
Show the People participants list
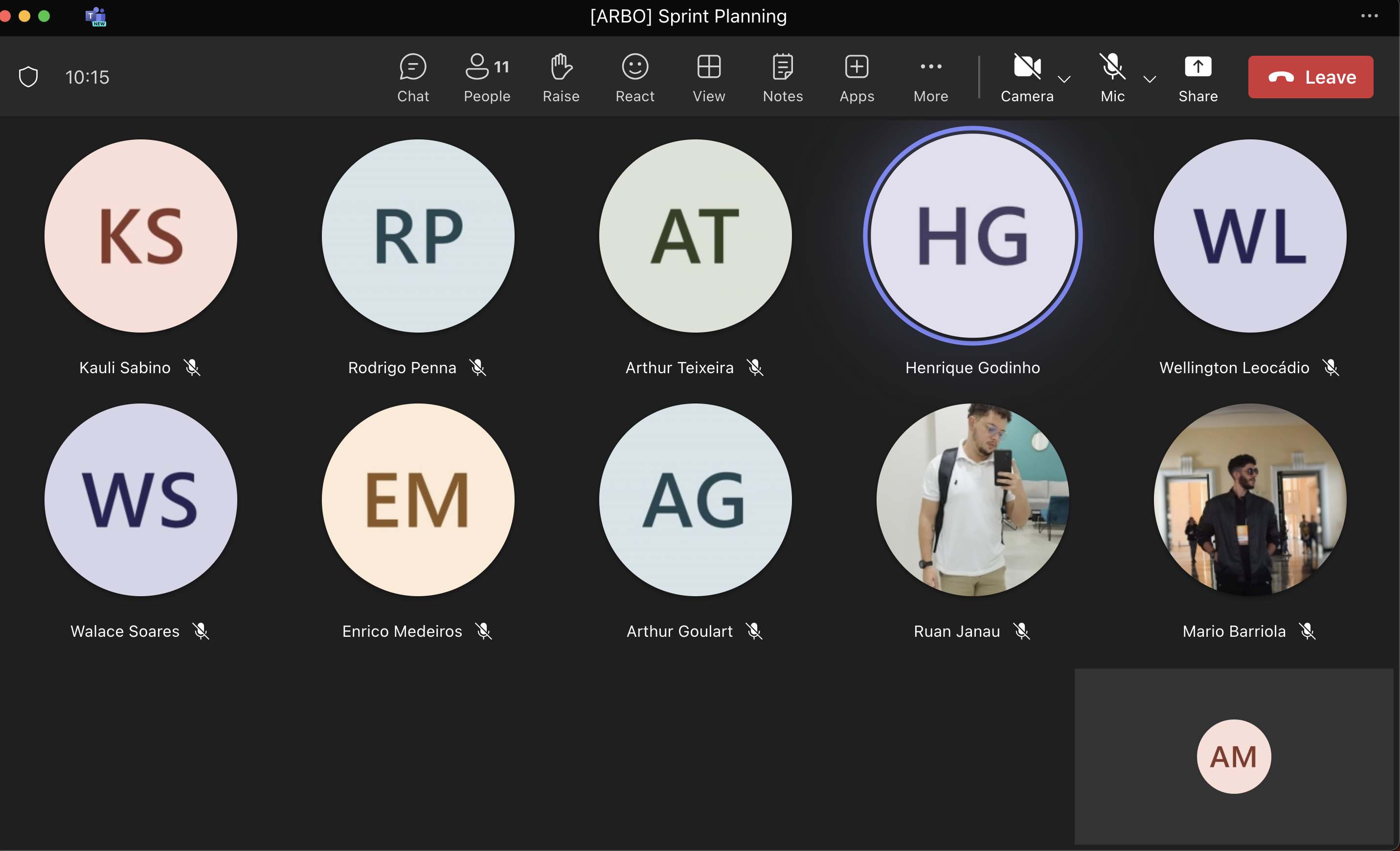(x=486, y=78)
